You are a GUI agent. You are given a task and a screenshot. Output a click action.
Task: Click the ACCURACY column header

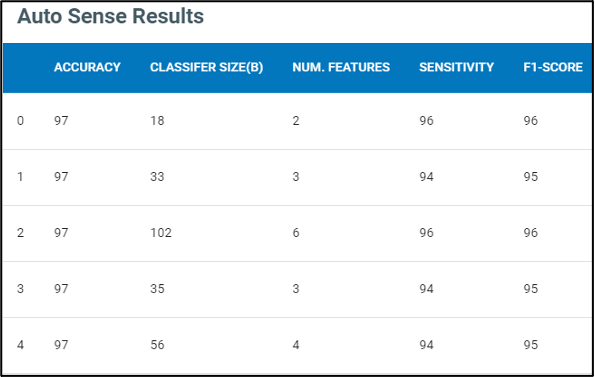point(87,67)
